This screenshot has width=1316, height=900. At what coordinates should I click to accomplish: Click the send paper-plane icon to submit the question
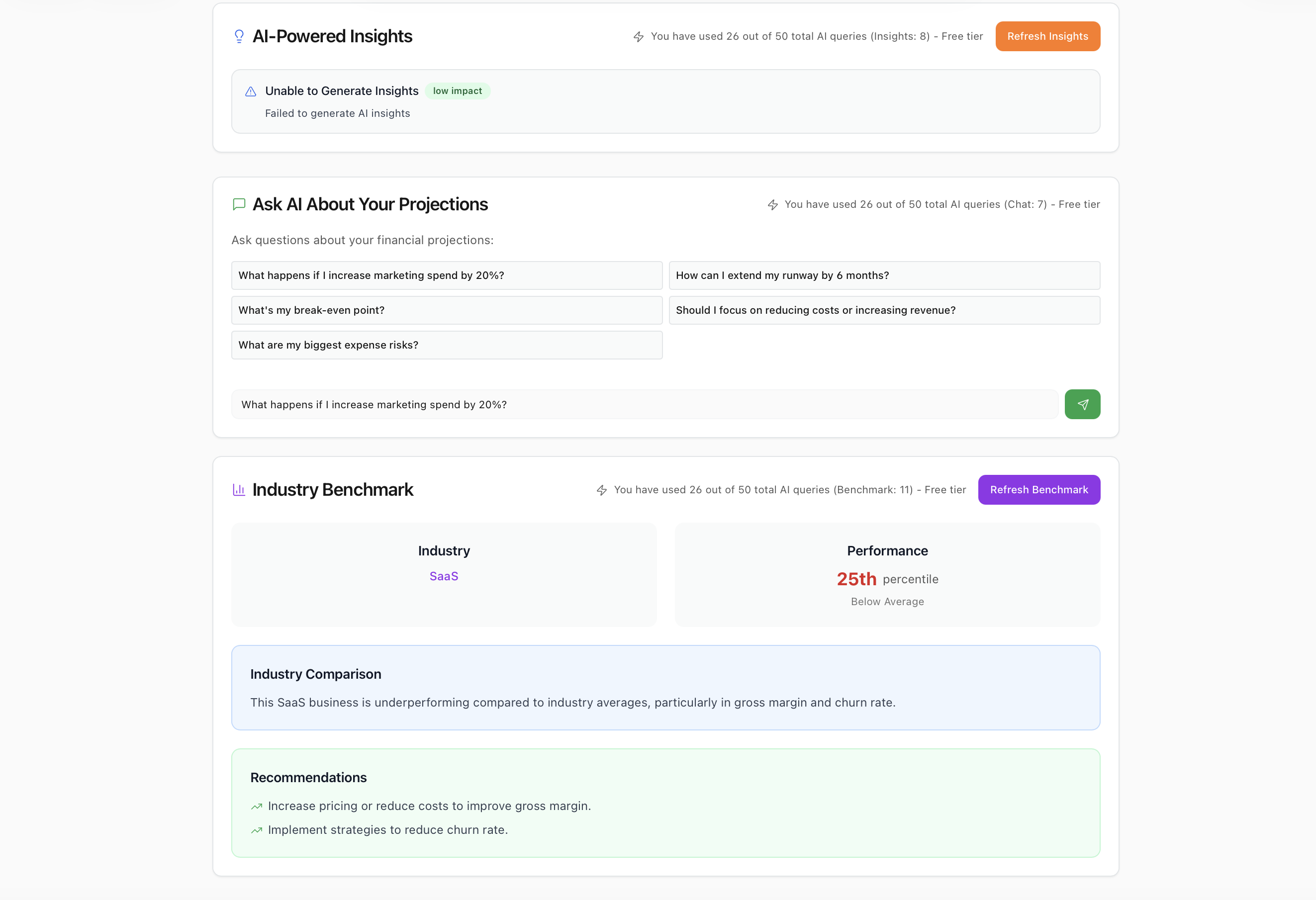tap(1082, 404)
